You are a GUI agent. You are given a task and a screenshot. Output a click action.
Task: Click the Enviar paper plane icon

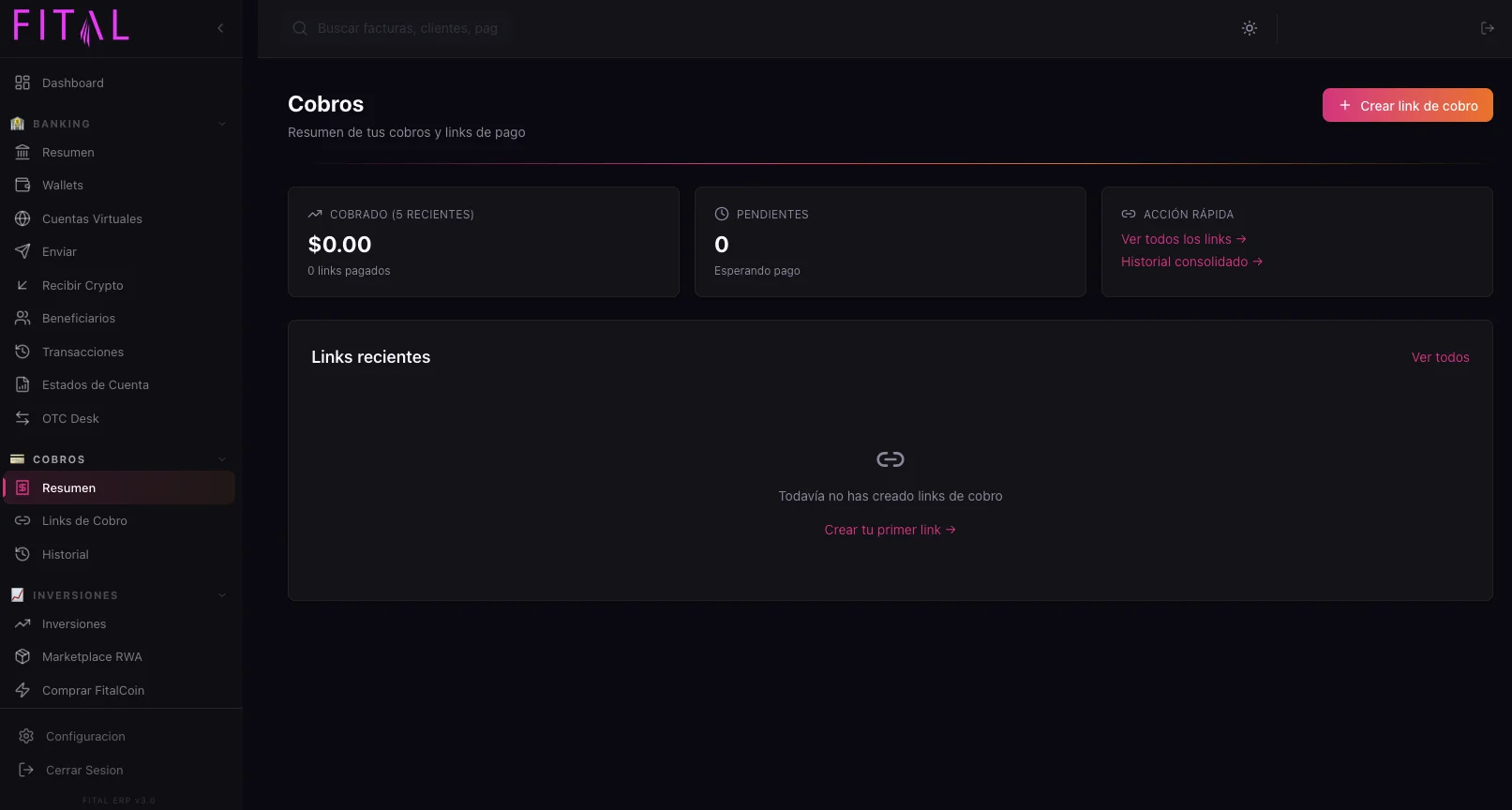tap(22, 251)
